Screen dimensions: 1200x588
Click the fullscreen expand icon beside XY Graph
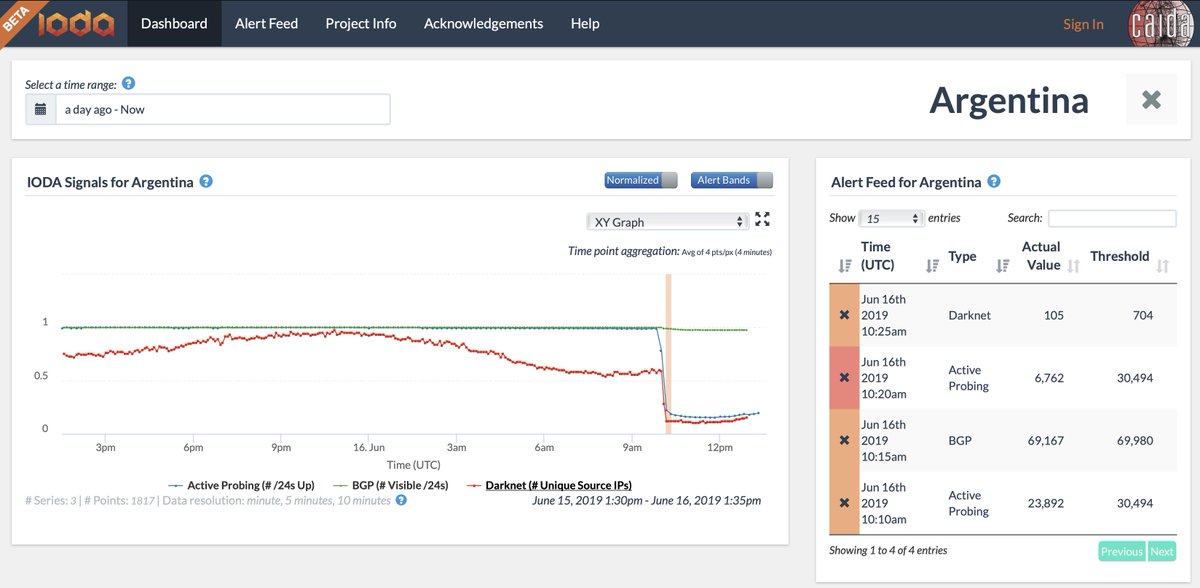pos(762,219)
